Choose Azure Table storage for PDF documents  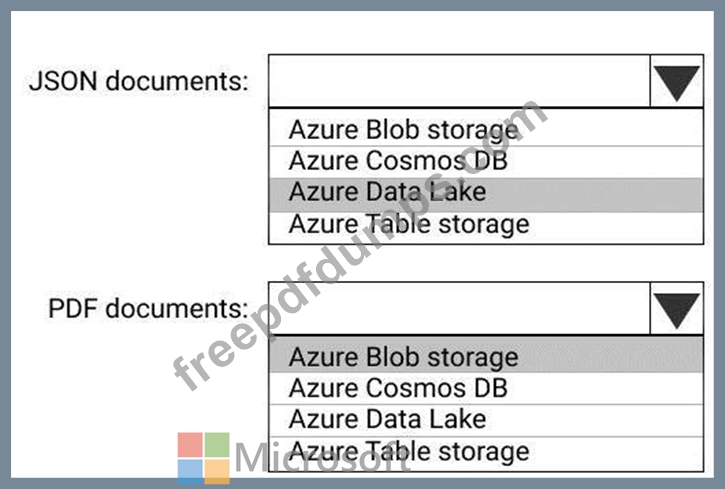click(x=486, y=453)
